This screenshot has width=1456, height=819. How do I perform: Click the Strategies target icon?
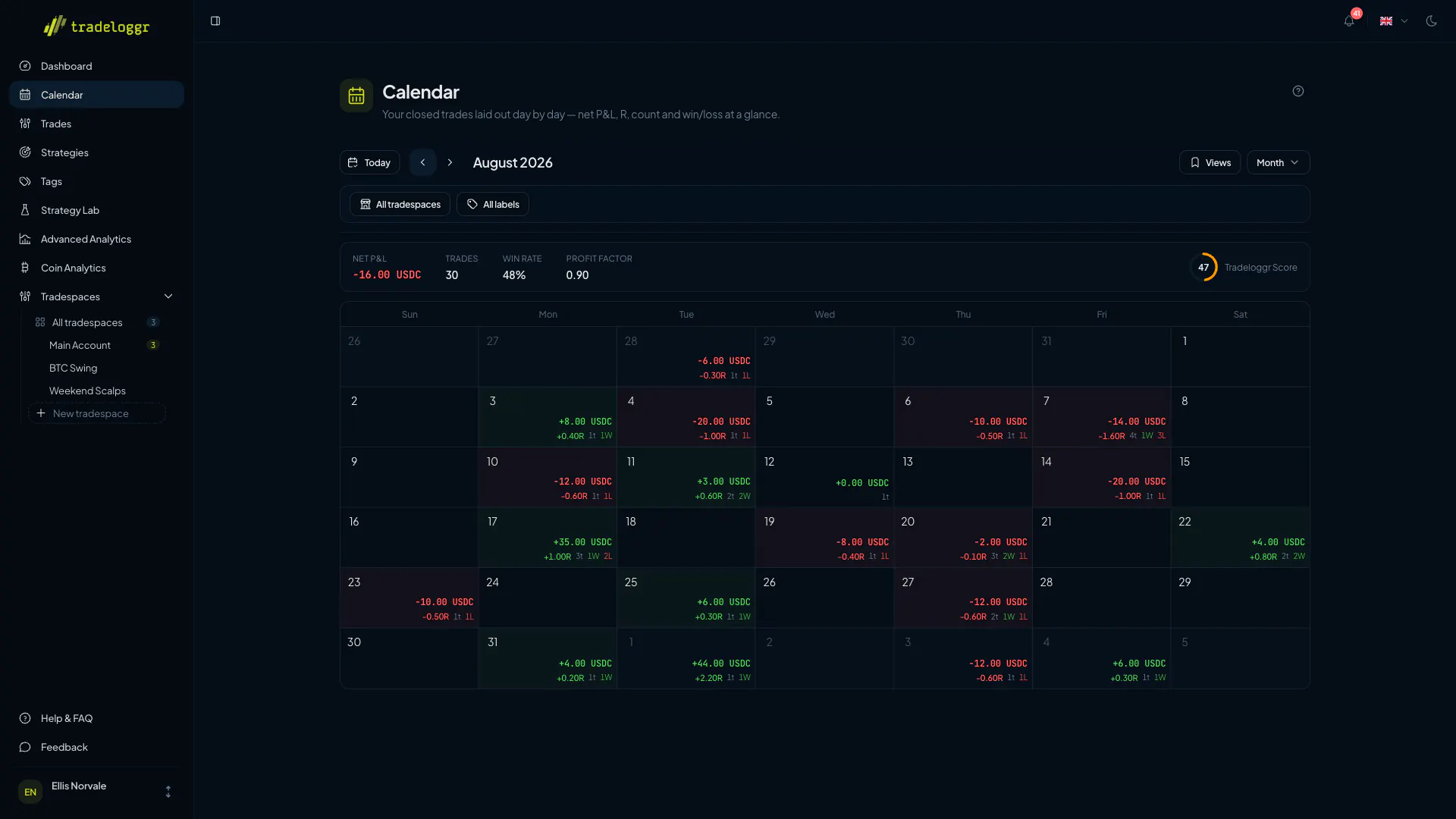25,152
